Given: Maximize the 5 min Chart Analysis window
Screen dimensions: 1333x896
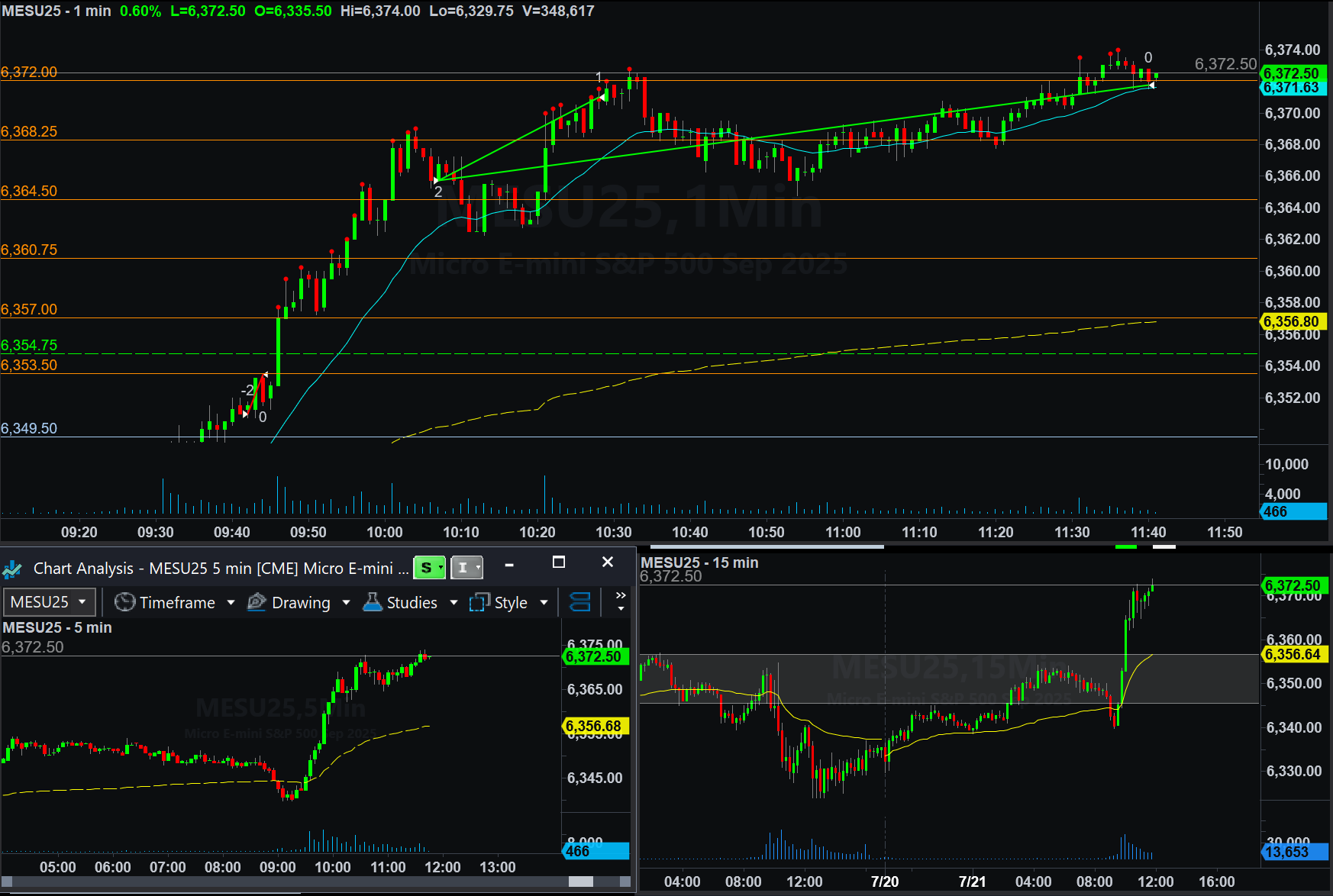Looking at the screenshot, I should point(559,562).
